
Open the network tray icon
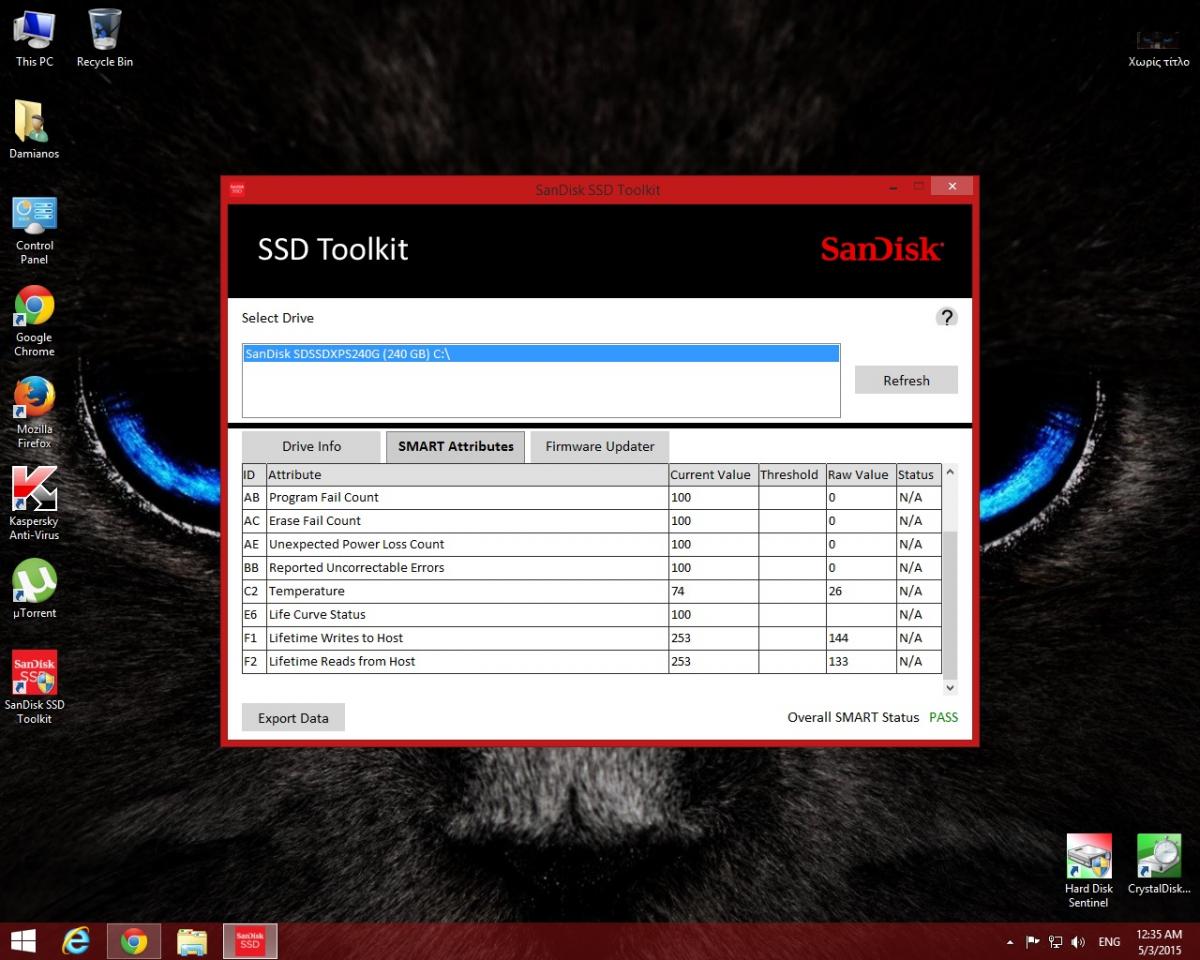pos(1055,942)
